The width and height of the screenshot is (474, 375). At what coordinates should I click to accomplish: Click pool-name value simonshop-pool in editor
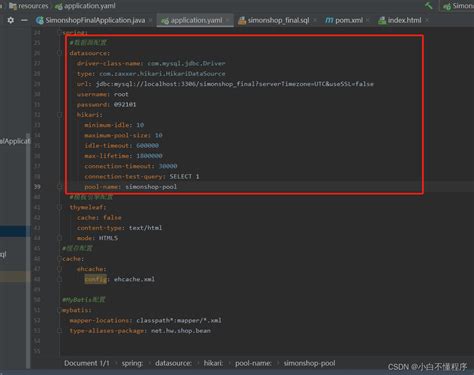tap(151, 187)
